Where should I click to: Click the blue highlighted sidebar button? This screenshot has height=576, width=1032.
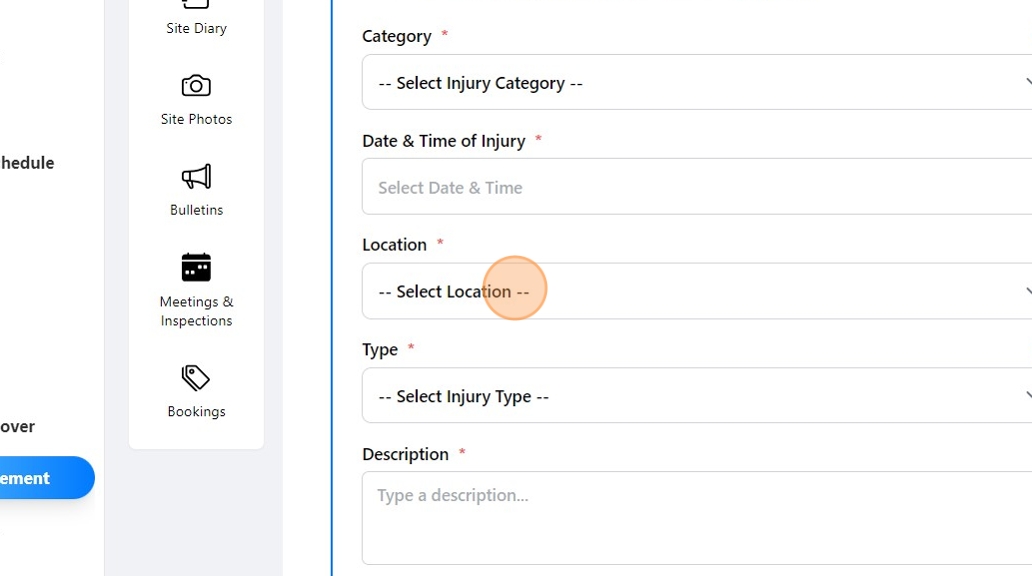tap(45, 478)
